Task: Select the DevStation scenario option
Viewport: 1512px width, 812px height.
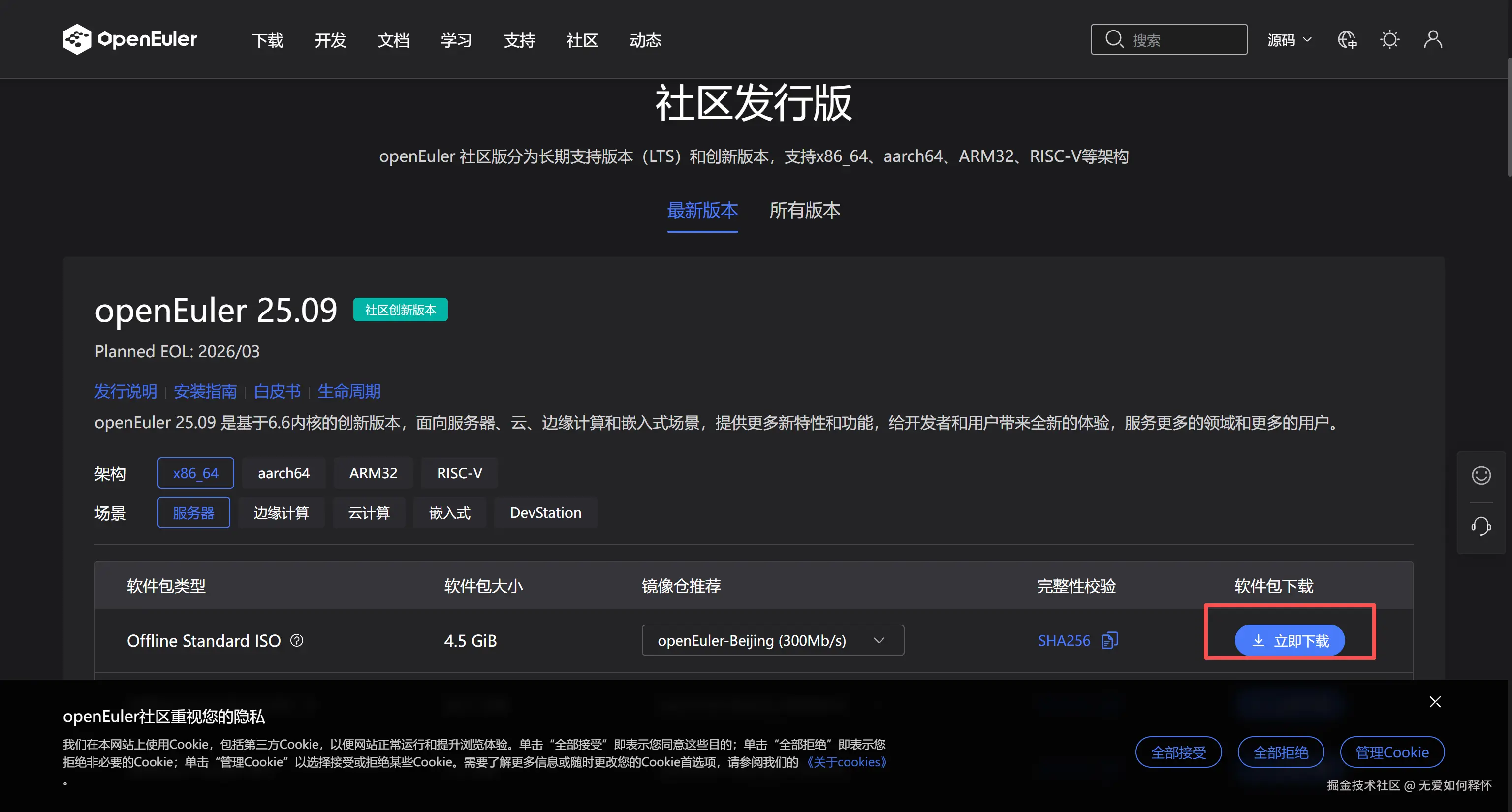Action: pos(545,512)
